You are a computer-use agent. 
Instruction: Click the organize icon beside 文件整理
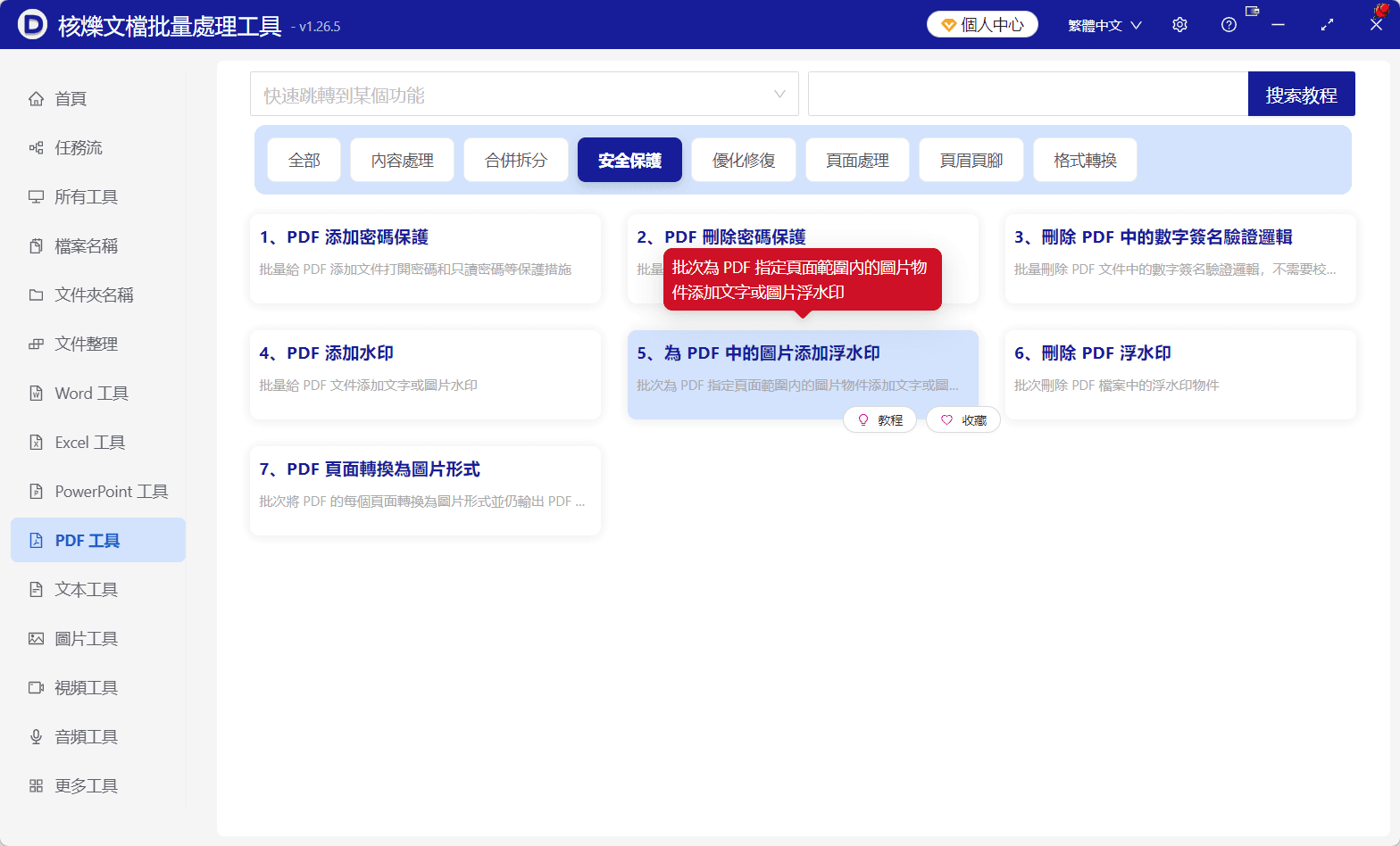coord(36,344)
